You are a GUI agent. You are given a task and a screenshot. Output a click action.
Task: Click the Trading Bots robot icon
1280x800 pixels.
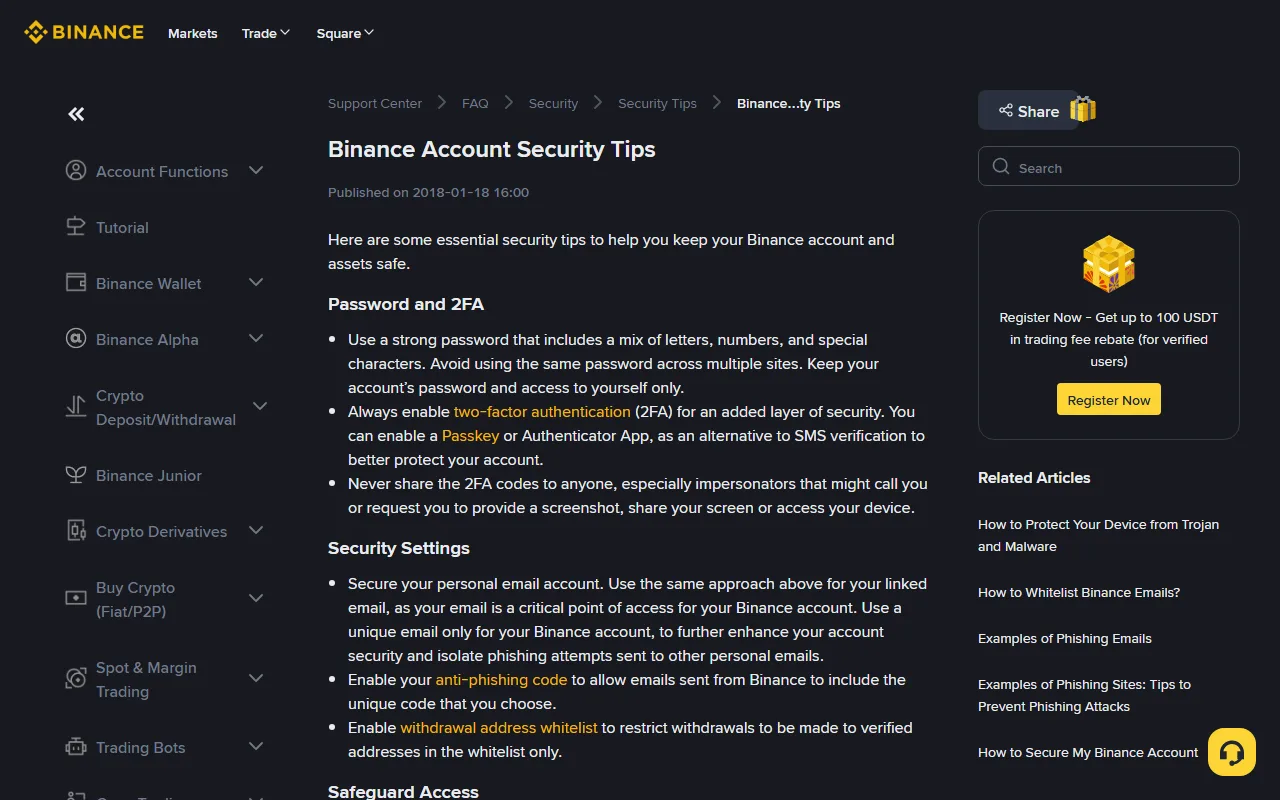(x=76, y=747)
